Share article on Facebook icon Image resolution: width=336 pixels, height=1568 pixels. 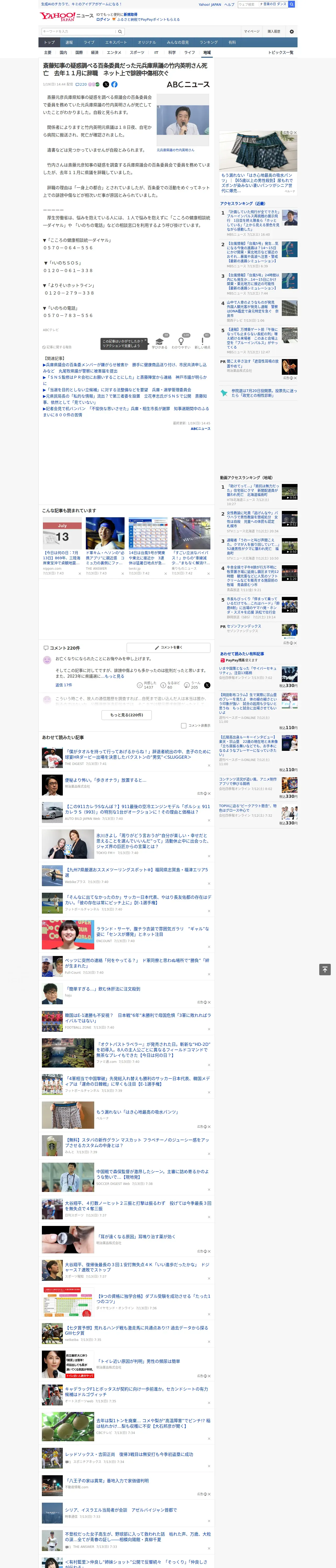(x=114, y=85)
